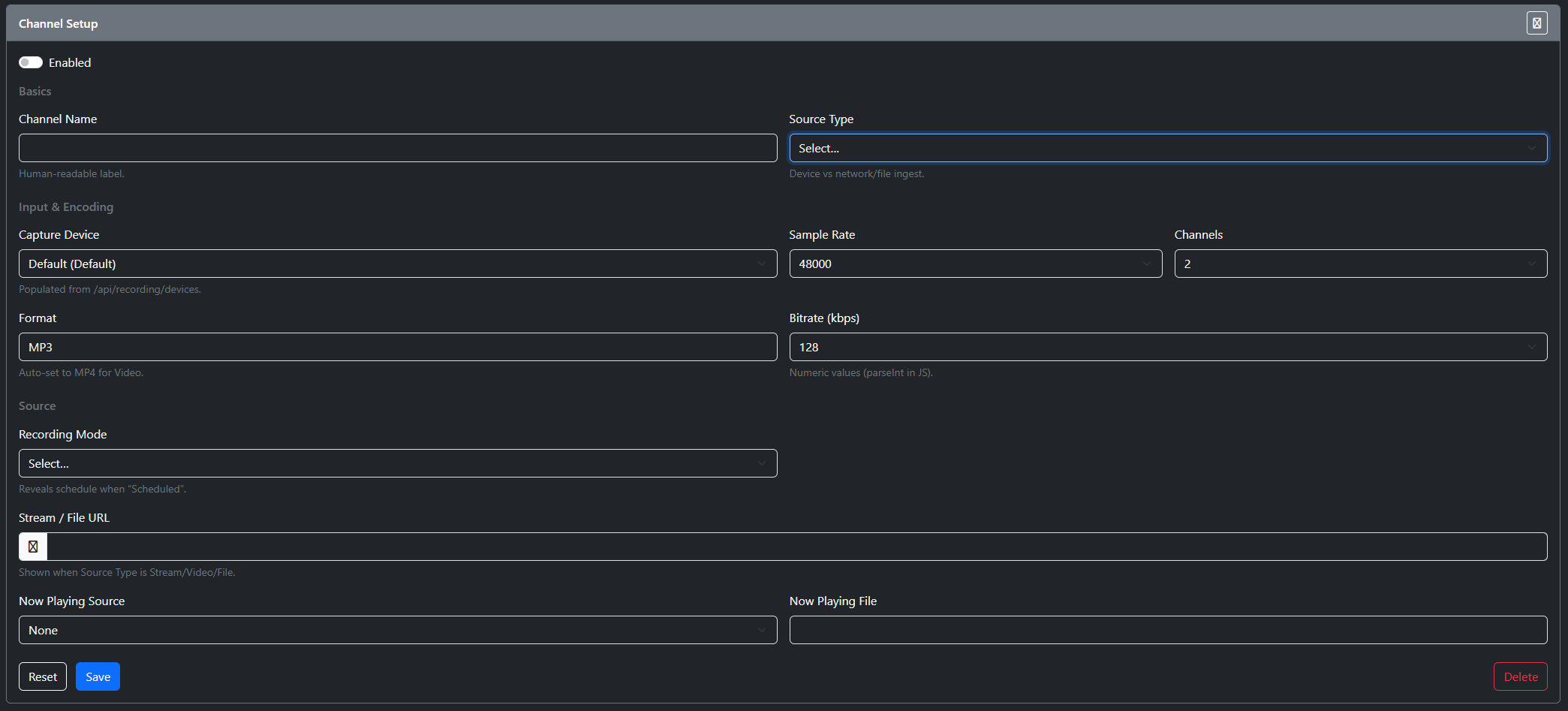Click into the Channel Name text field
This screenshot has height=711, width=1568.
397,149
